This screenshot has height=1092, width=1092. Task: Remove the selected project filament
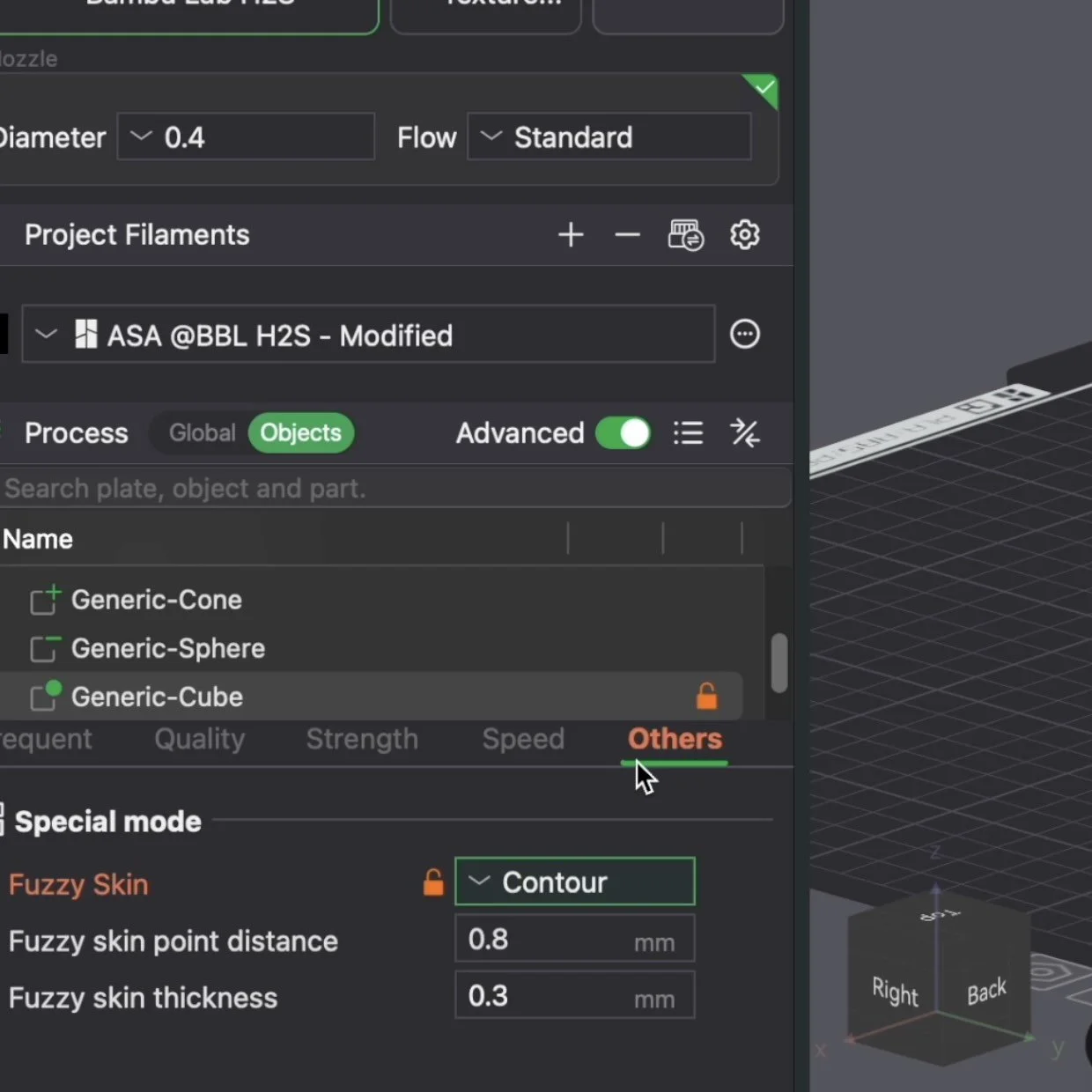[x=626, y=235]
